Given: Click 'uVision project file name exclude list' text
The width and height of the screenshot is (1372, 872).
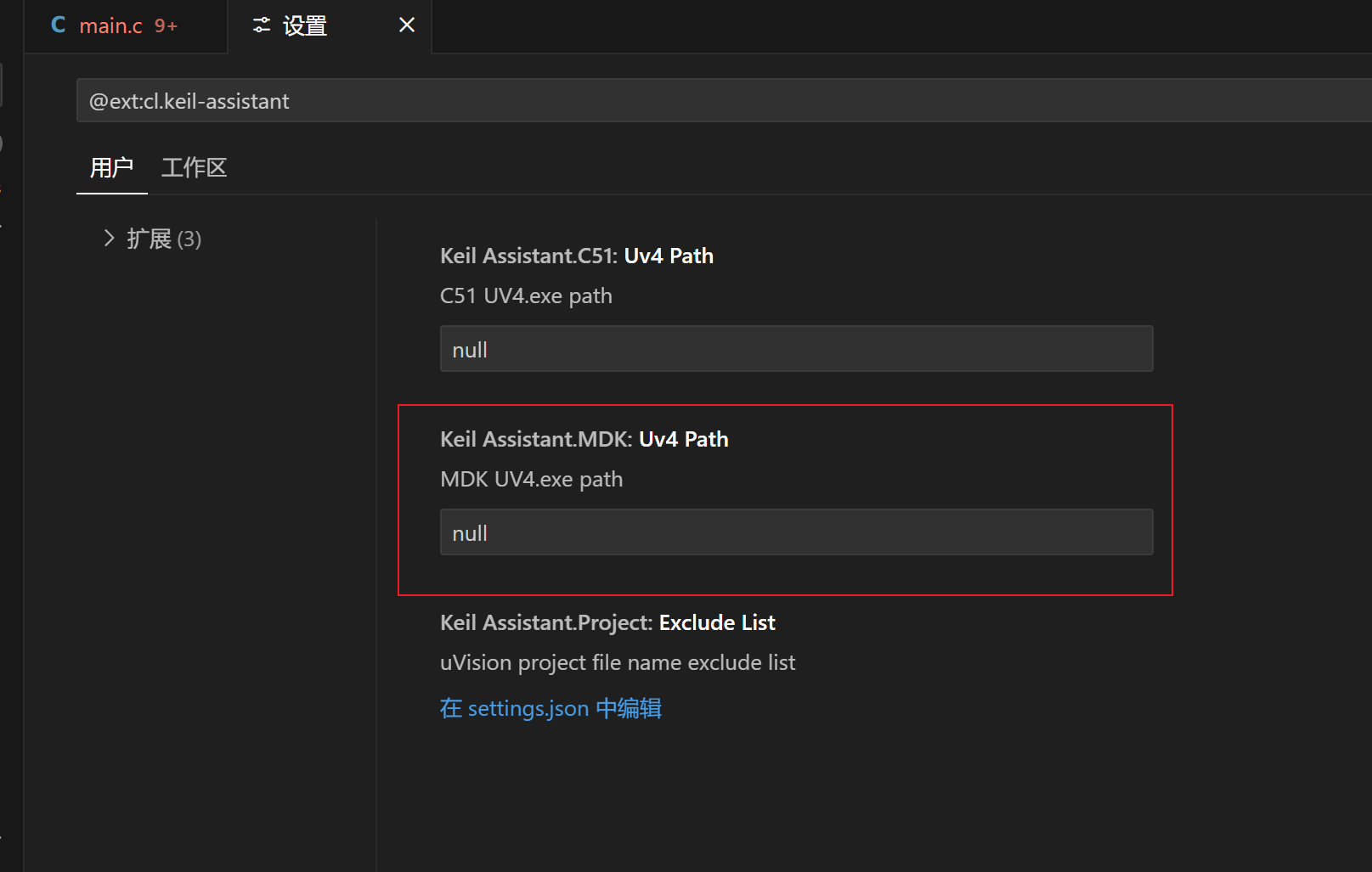Looking at the screenshot, I should point(618,663).
